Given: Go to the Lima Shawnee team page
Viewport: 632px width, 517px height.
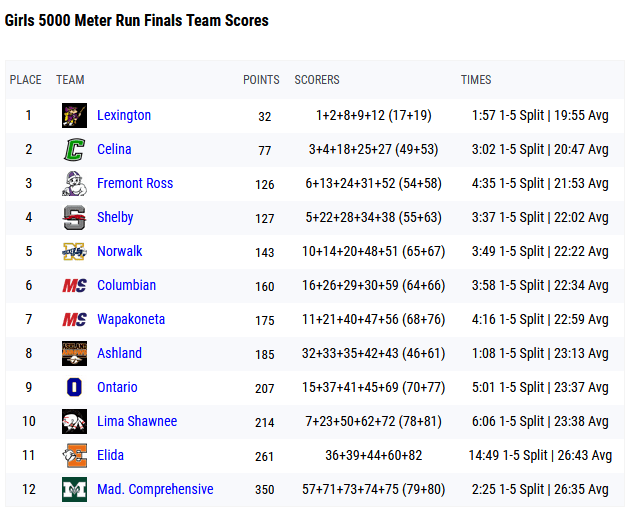Looking at the screenshot, I should (137, 421).
